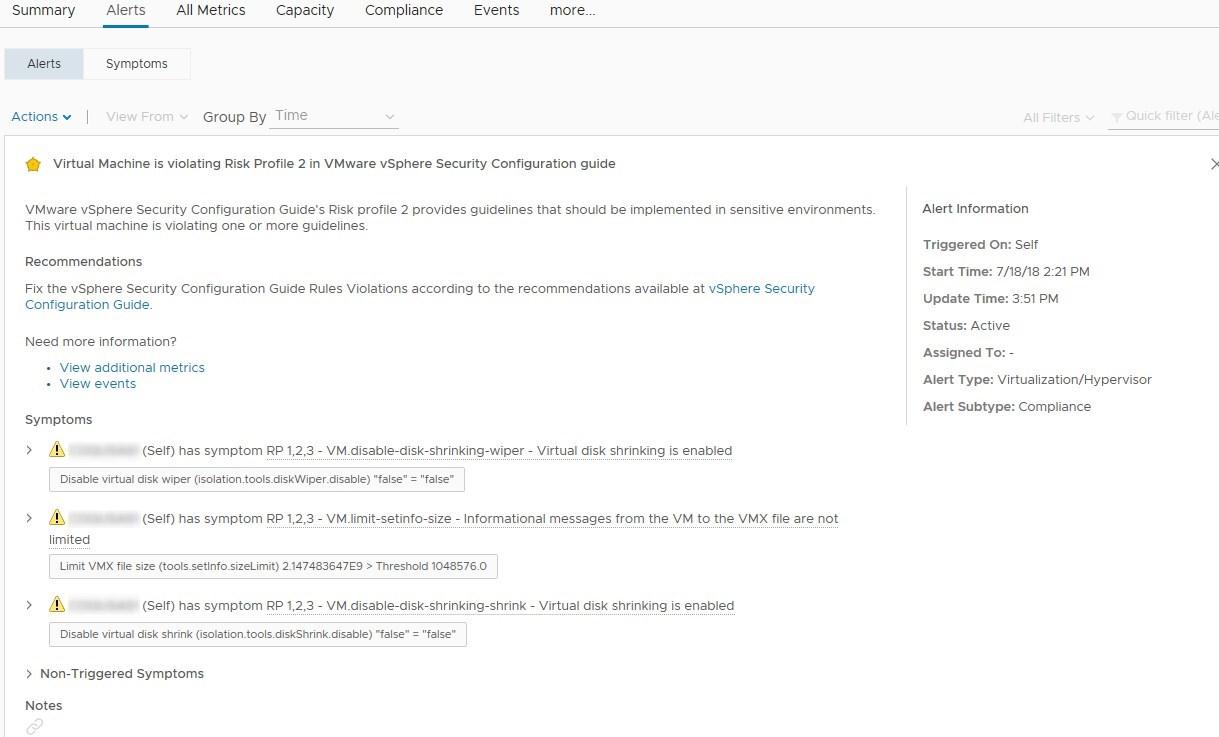Viewport: 1219px width, 737px height.
Task: Expand the limit-setinfo-size symptom row
Action: pyautogui.click(x=30, y=519)
